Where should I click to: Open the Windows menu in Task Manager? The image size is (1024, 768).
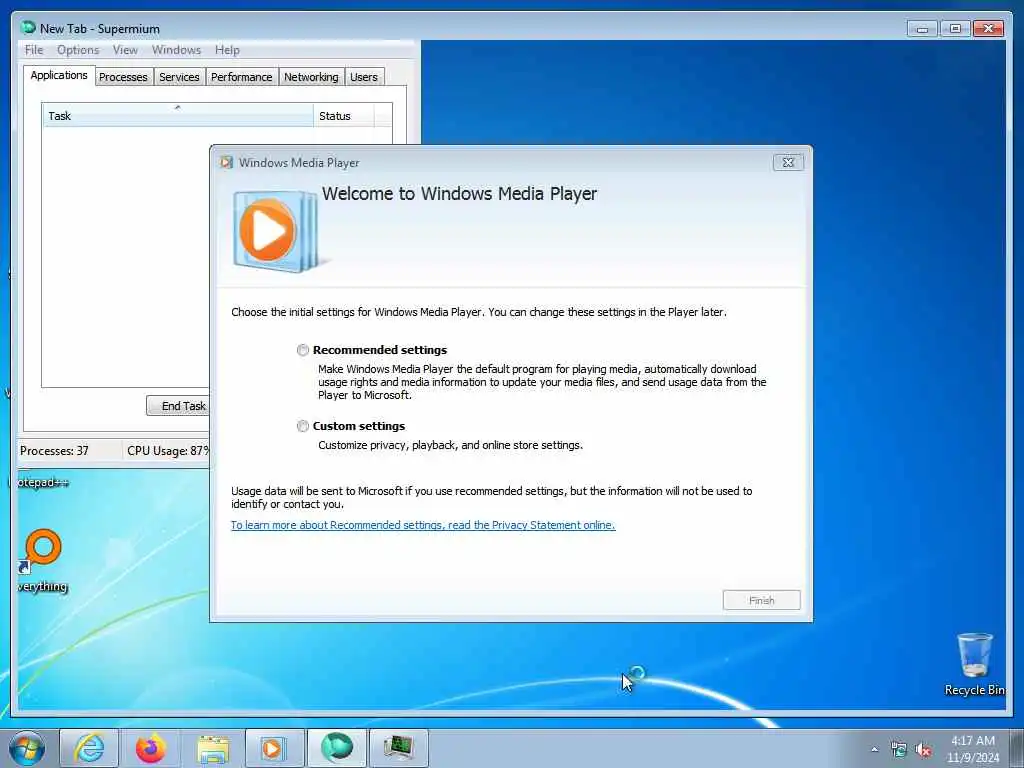(176, 50)
